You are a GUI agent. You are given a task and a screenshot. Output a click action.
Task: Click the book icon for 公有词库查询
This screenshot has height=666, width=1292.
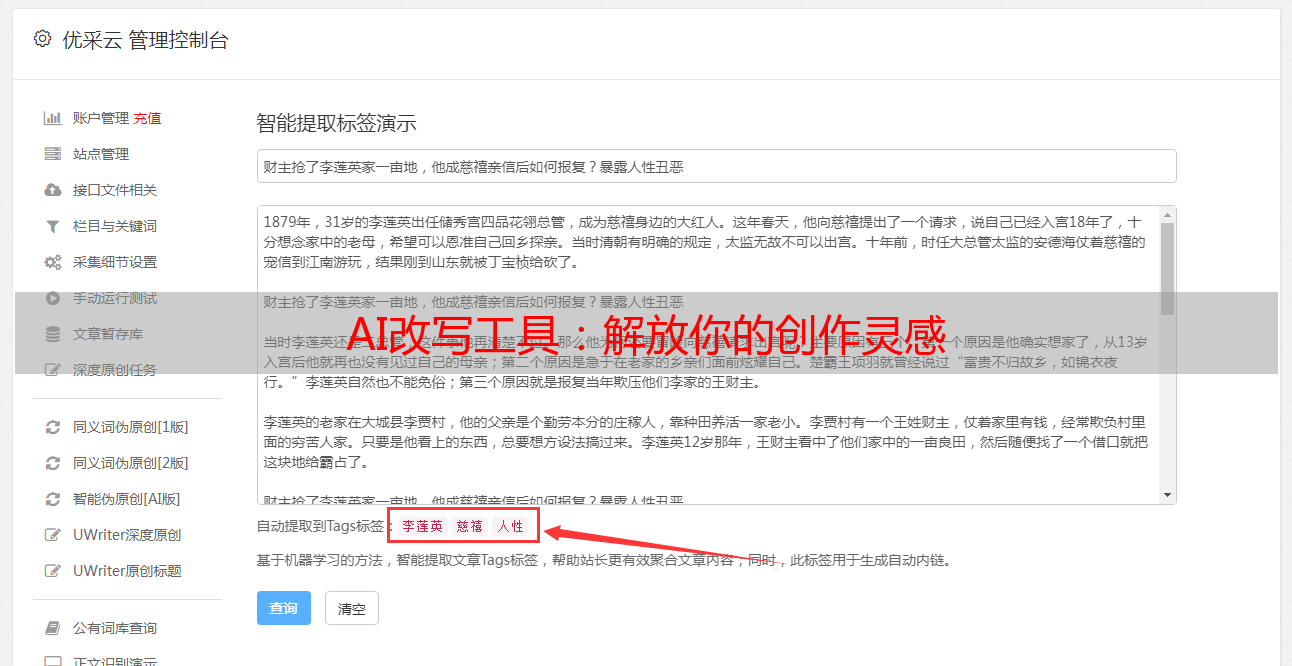(x=53, y=628)
